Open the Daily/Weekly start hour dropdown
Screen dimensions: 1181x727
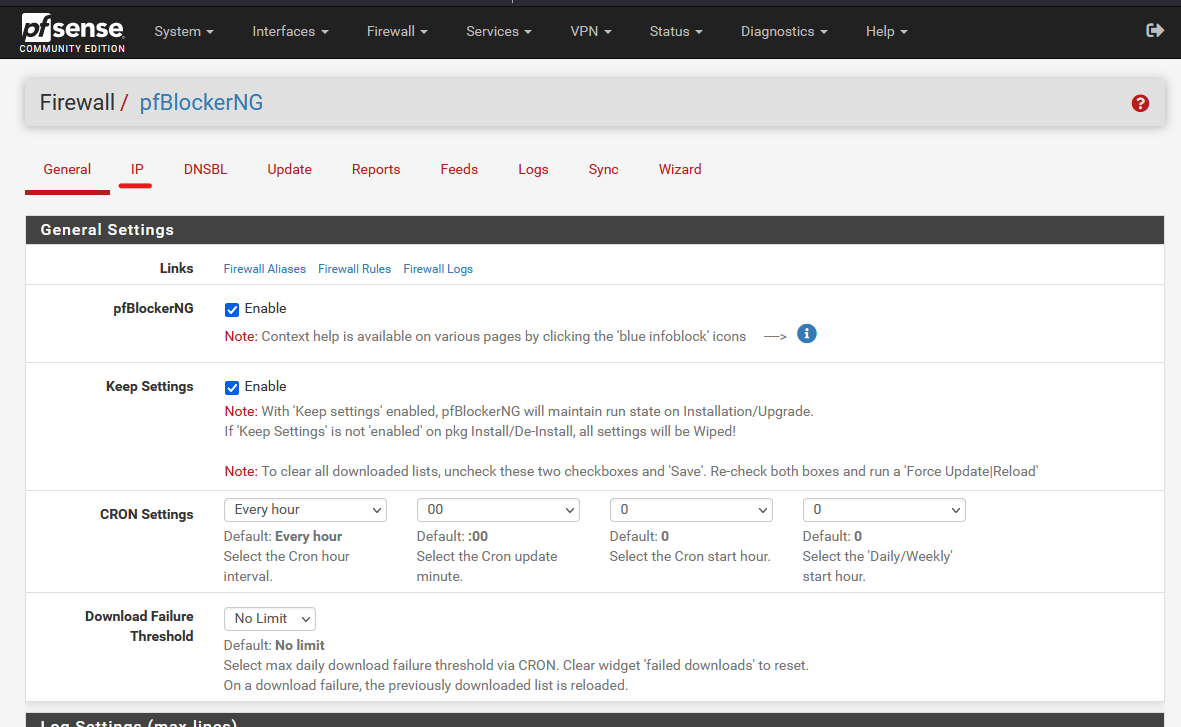coord(883,510)
